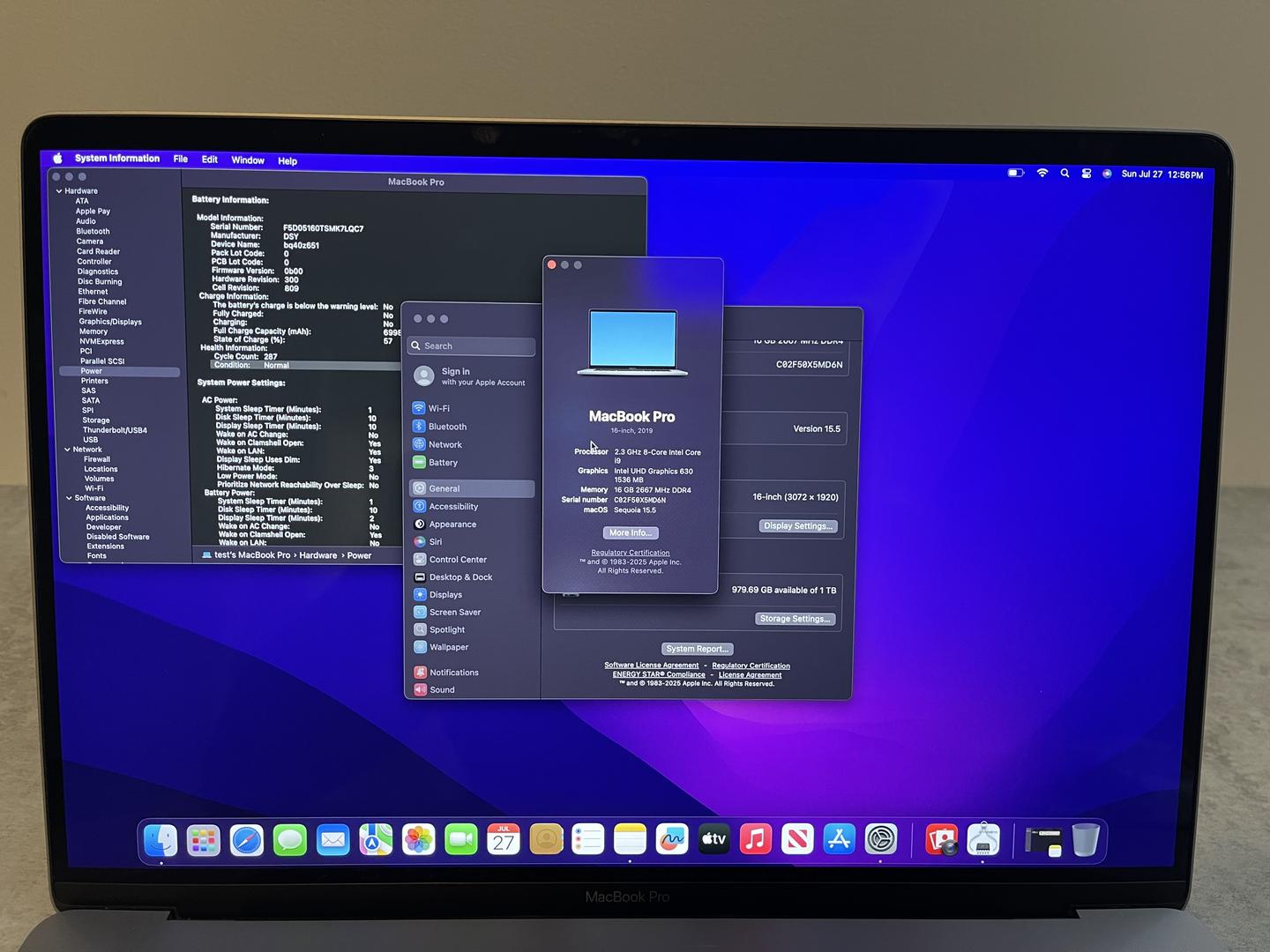Open Battery in the Settings sidebar
This screenshot has height=952, width=1270.
coord(472,463)
